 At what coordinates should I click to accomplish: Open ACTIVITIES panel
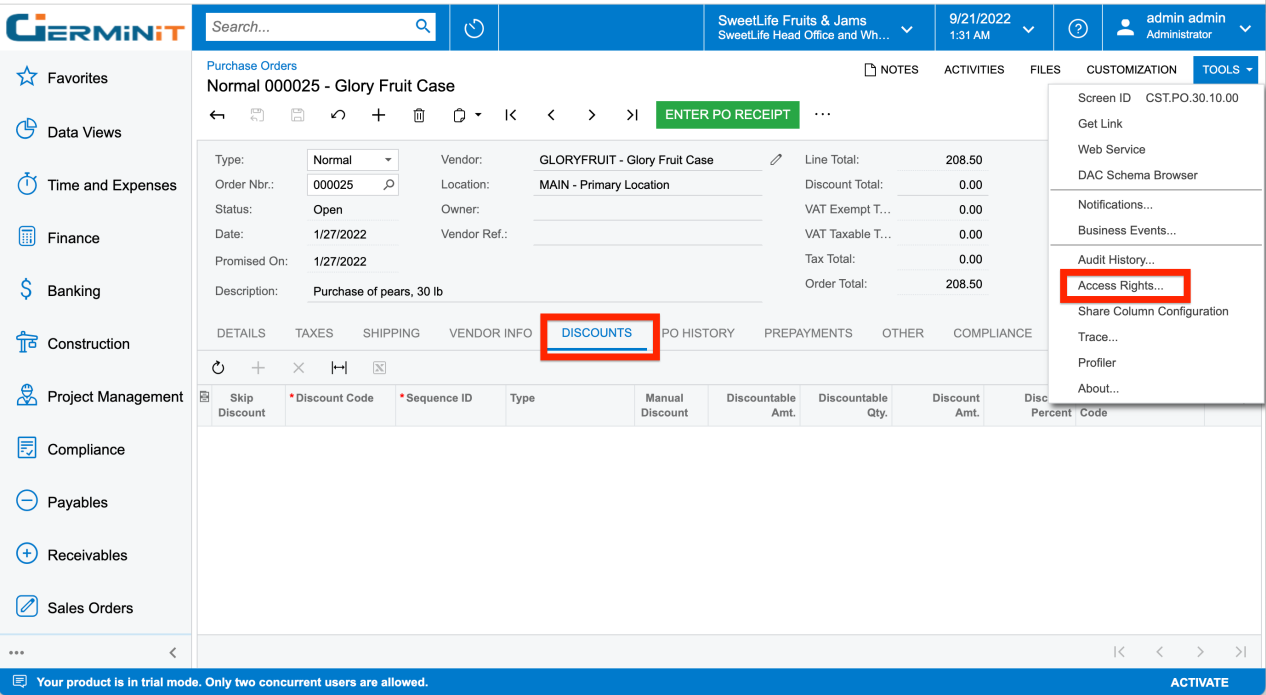[x=974, y=70]
